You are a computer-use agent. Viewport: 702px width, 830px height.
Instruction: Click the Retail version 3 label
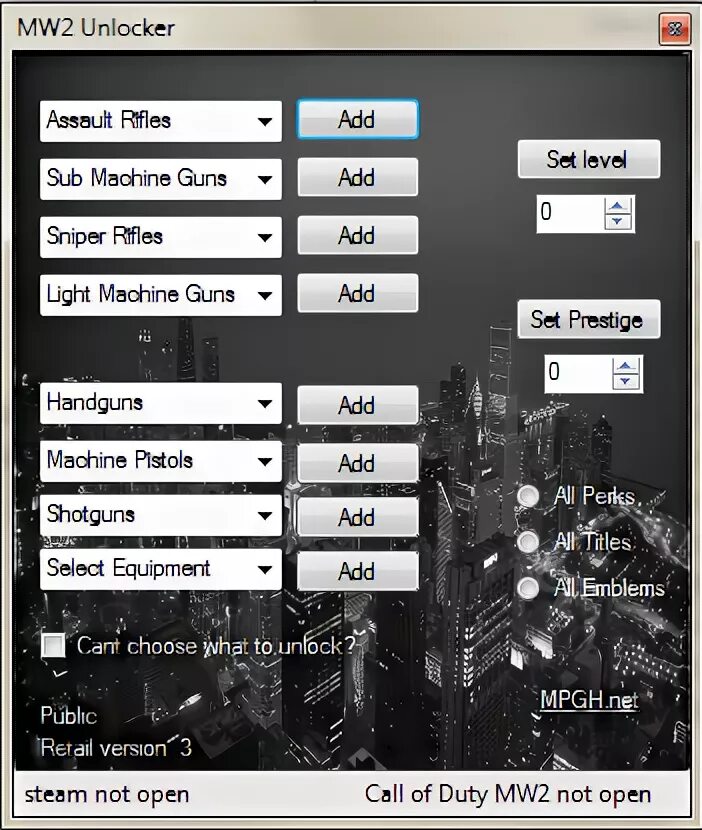pyautogui.click(x=116, y=748)
